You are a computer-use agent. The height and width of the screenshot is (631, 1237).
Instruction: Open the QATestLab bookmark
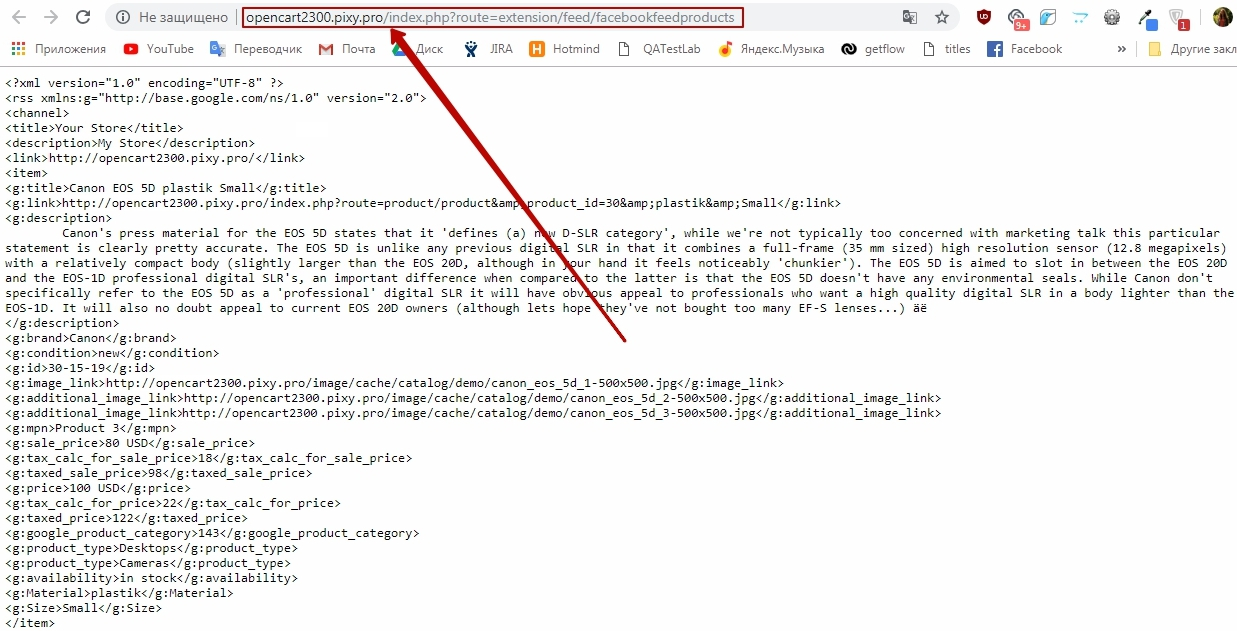tap(659, 49)
